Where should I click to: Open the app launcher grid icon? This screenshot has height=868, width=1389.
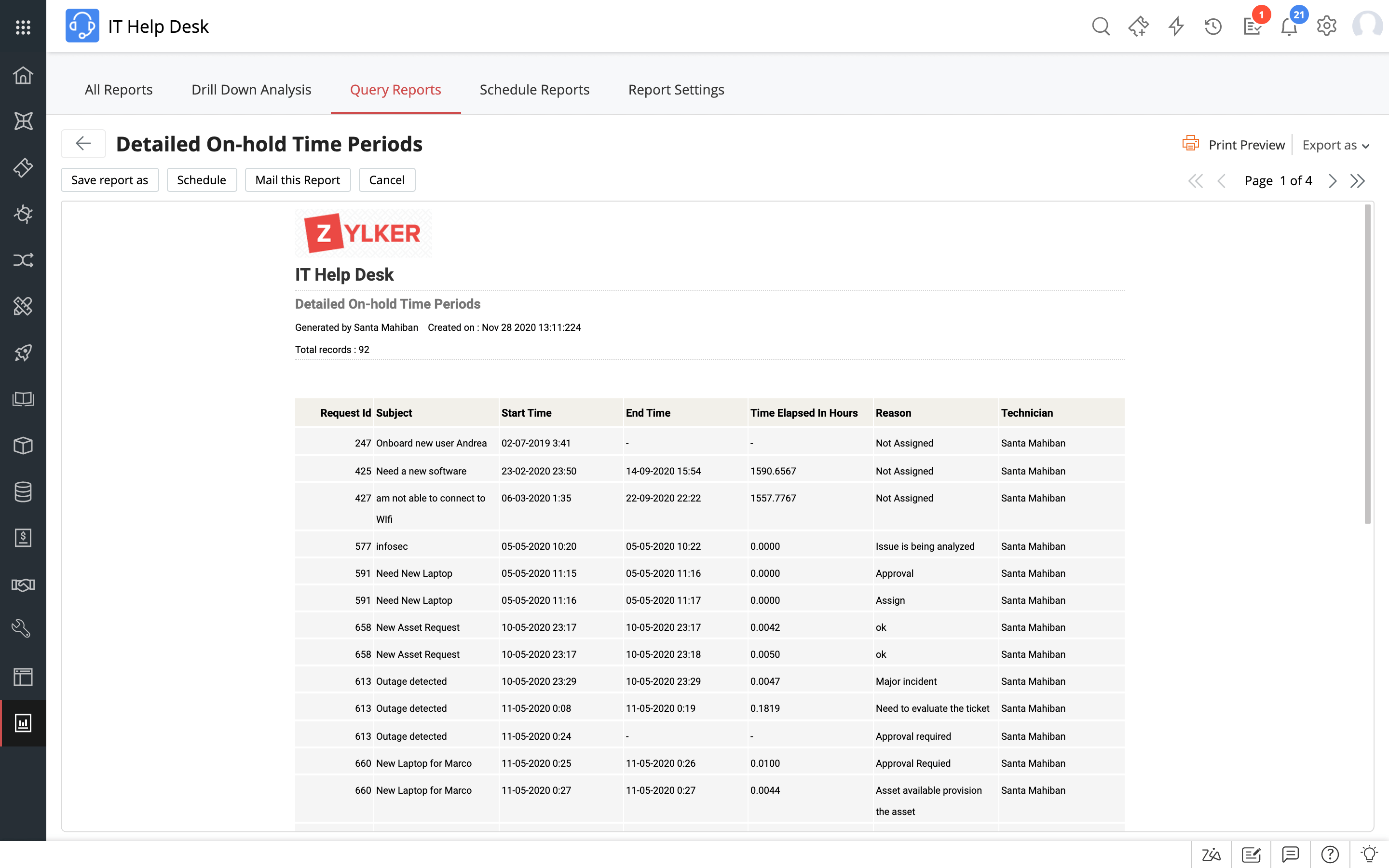[23, 27]
